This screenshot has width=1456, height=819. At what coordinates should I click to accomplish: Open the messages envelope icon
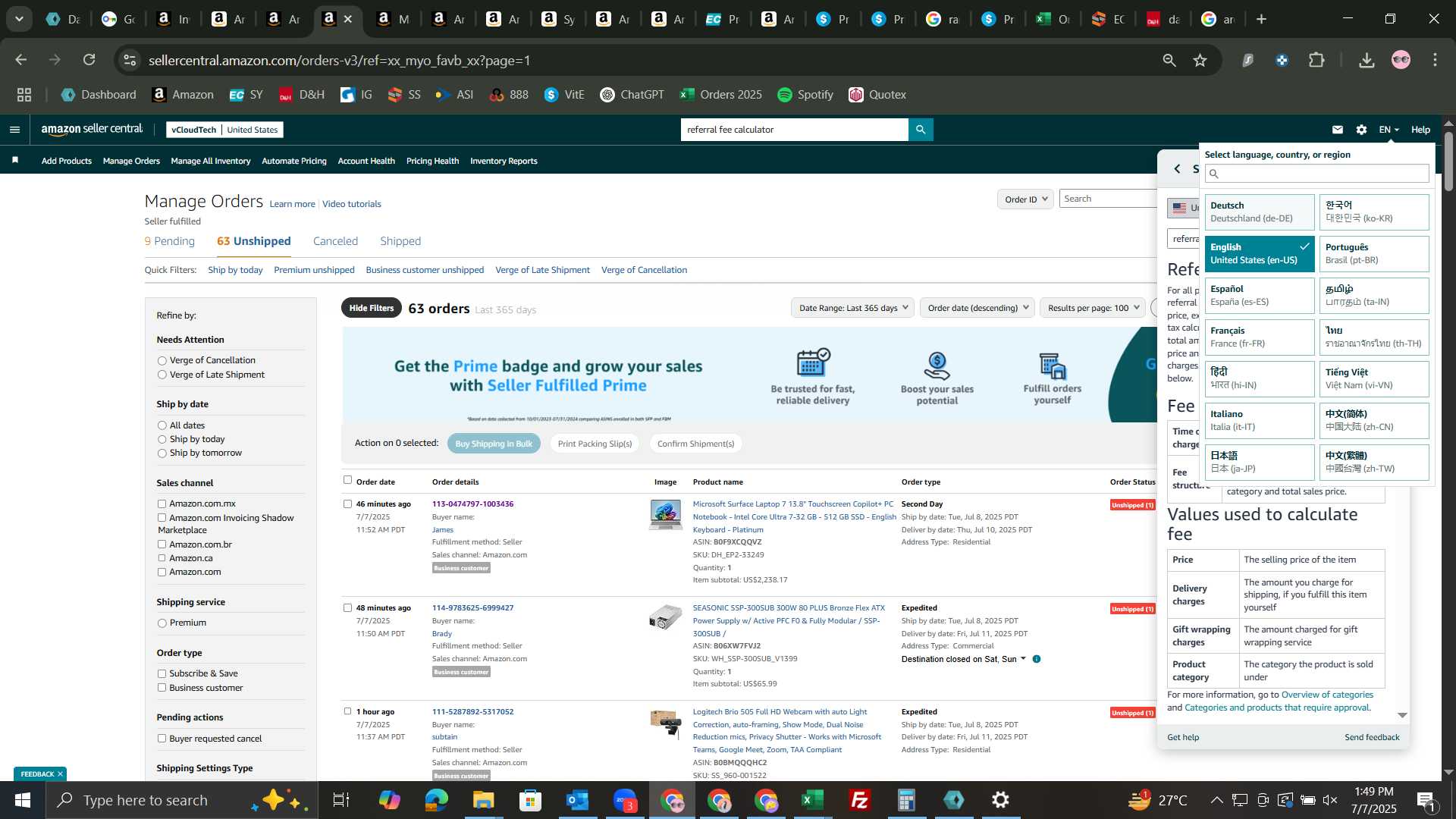coord(1338,130)
